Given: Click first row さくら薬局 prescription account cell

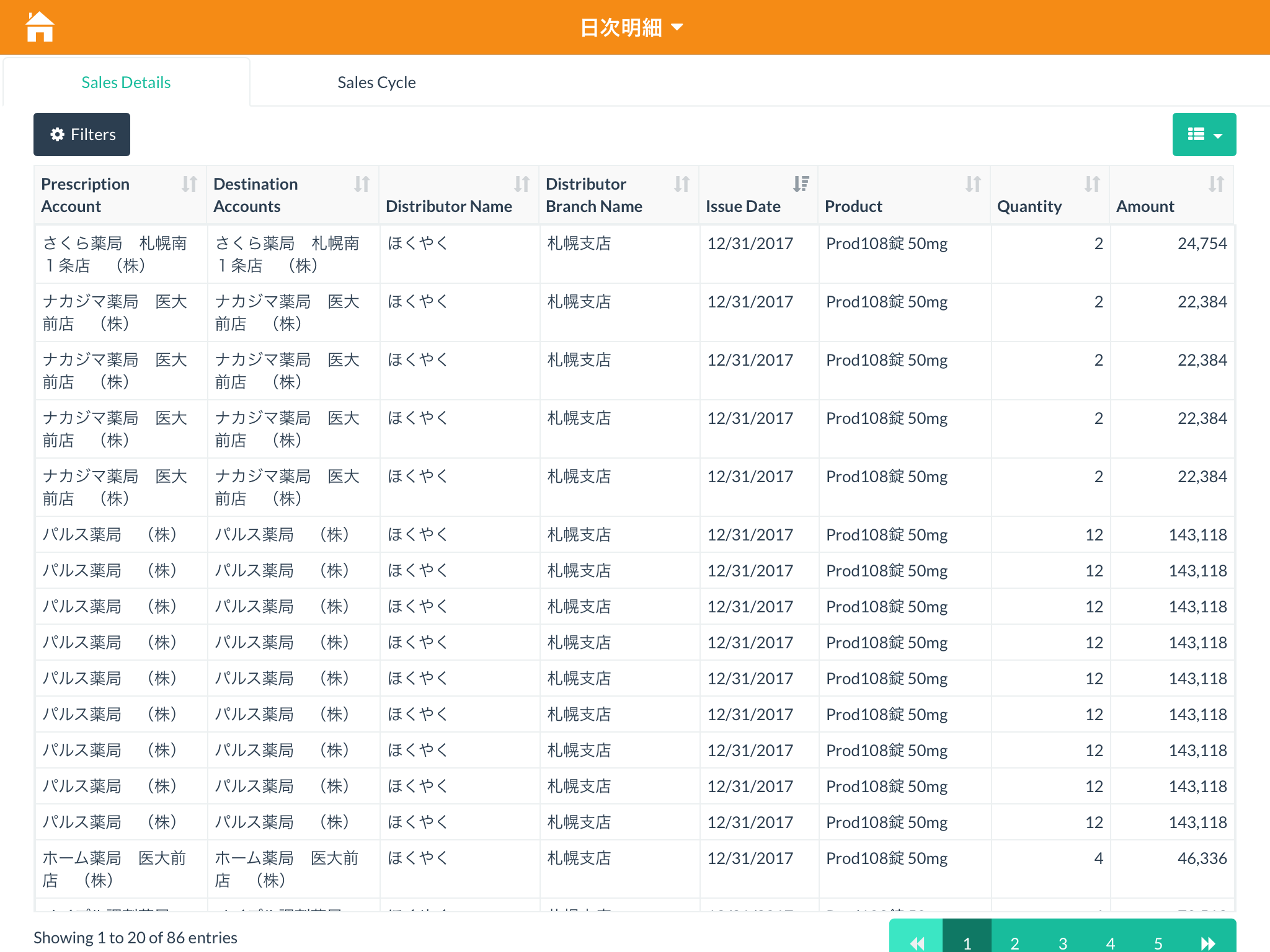Looking at the screenshot, I should (x=115, y=254).
